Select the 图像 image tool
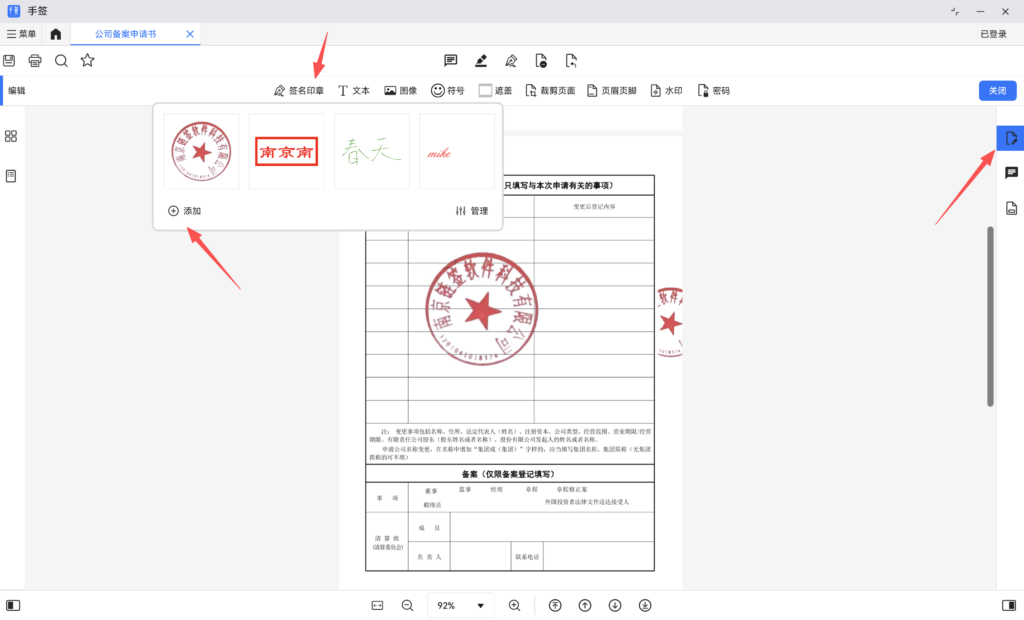The width and height of the screenshot is (1024, 620). pyautogui.click(x=400, y=90)
